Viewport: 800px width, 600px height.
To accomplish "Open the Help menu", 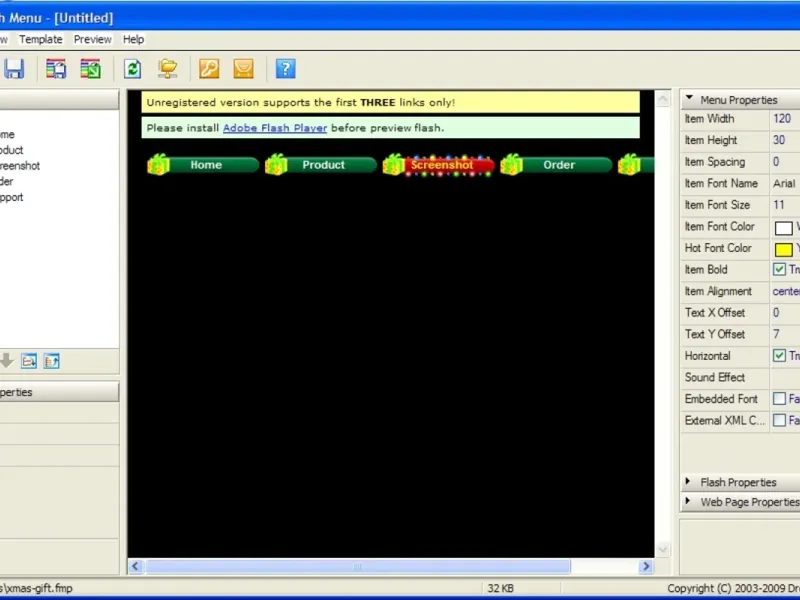I will click(133, 39).
